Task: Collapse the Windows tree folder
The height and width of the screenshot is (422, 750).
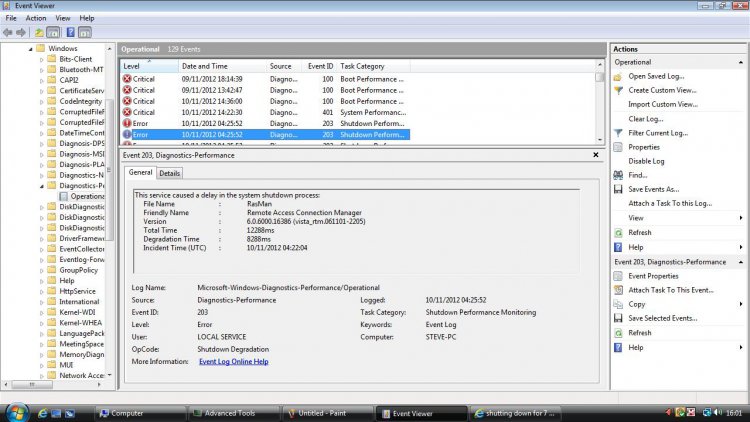Action: (x=31, y=49)
